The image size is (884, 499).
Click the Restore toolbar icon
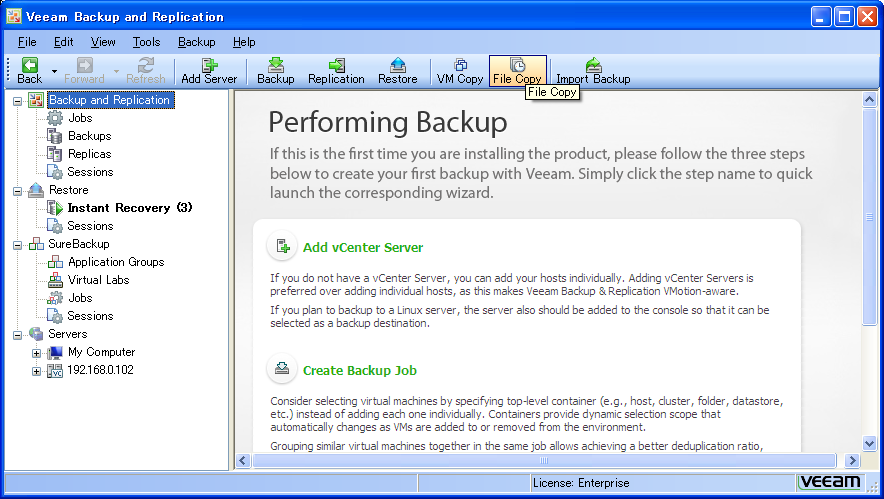click(x=398, y=65)
